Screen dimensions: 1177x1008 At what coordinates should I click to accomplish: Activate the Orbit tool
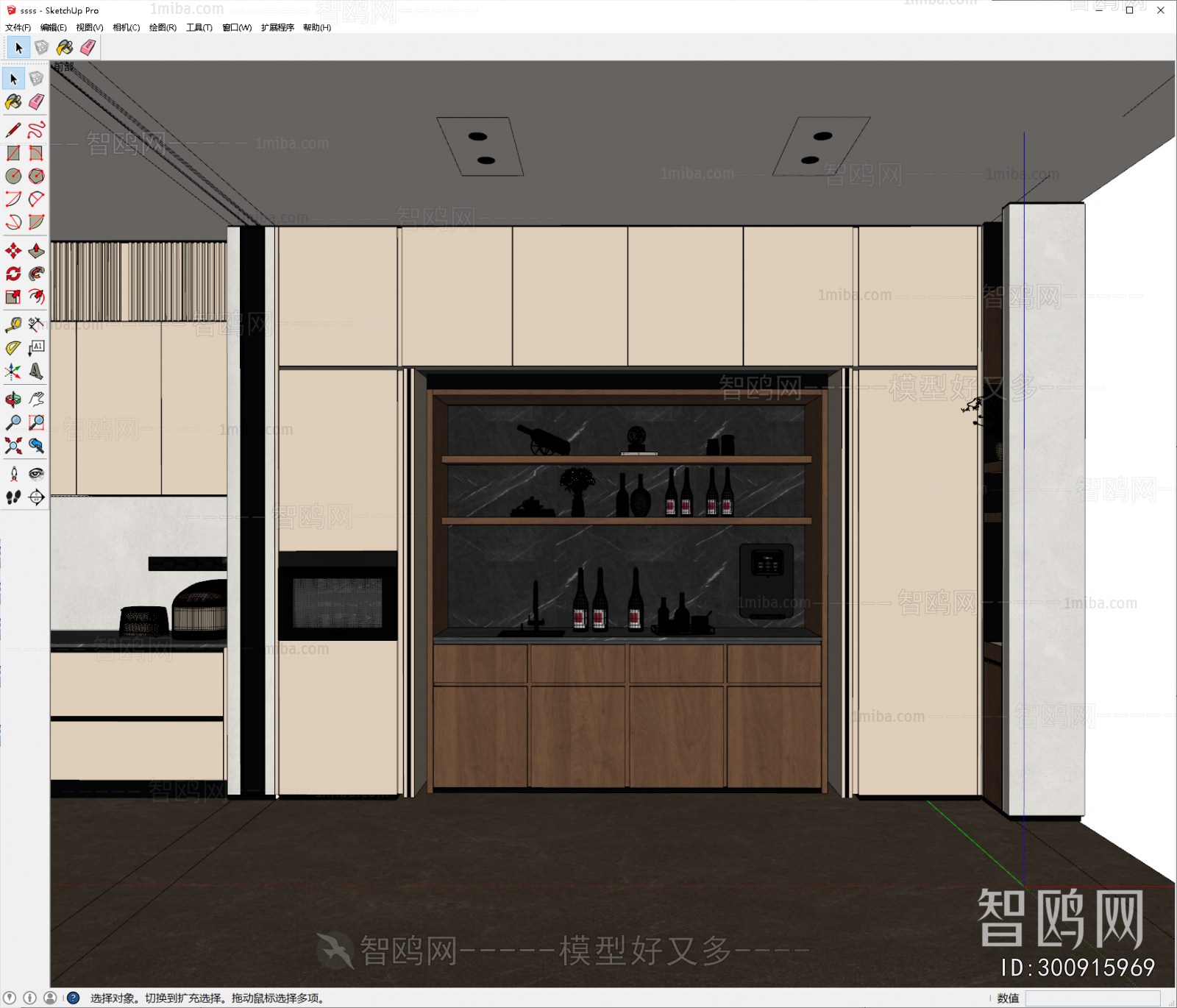pyautogui.click(x=13, y=398)
